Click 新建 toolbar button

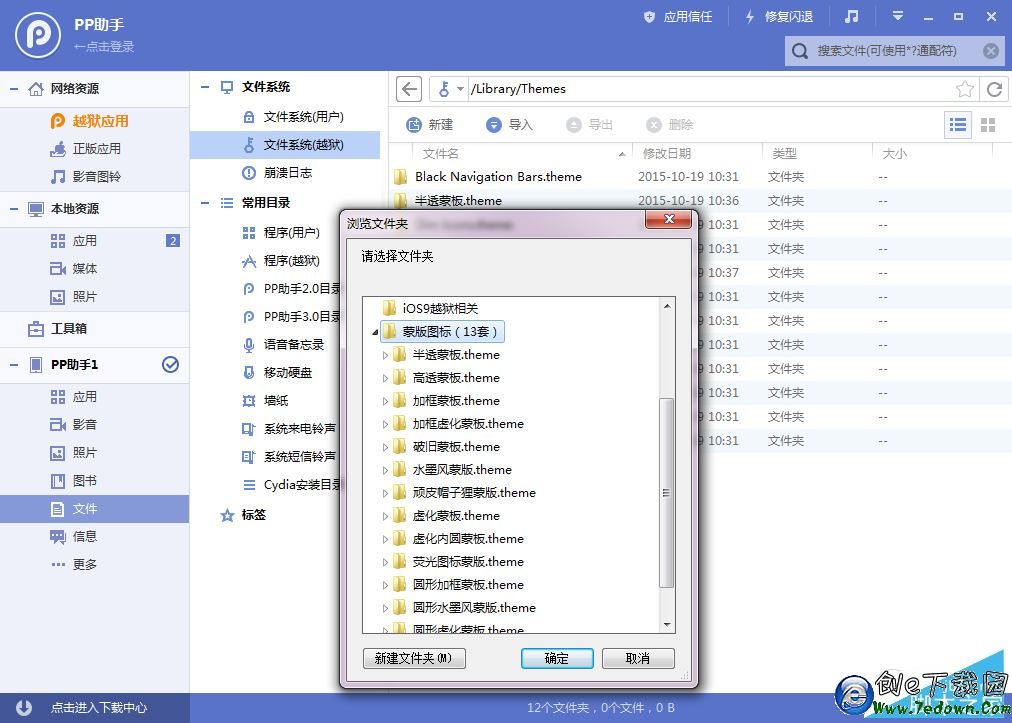430,125
